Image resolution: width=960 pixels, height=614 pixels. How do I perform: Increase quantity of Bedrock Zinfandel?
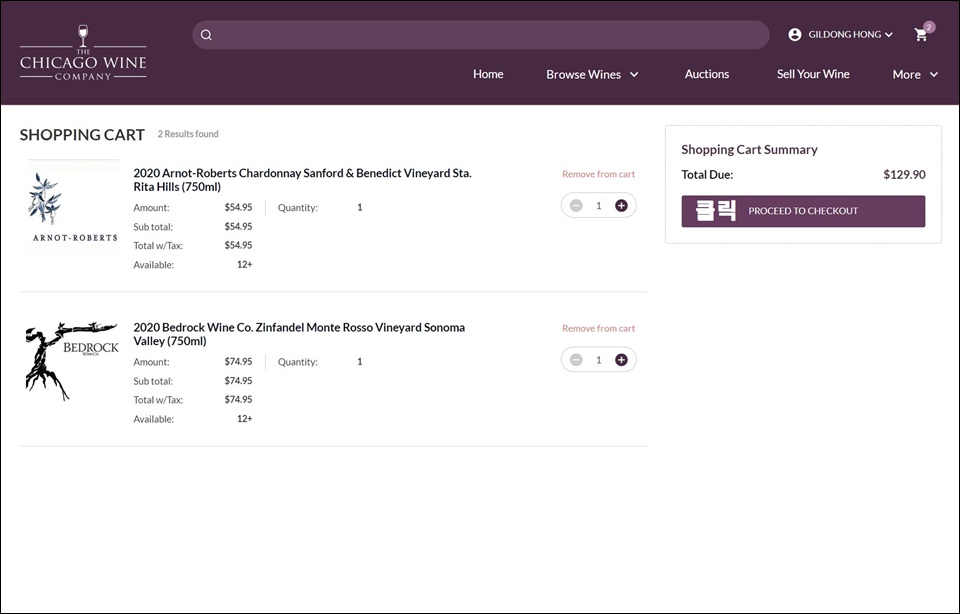pyautogui.click(x=621, y=360)
